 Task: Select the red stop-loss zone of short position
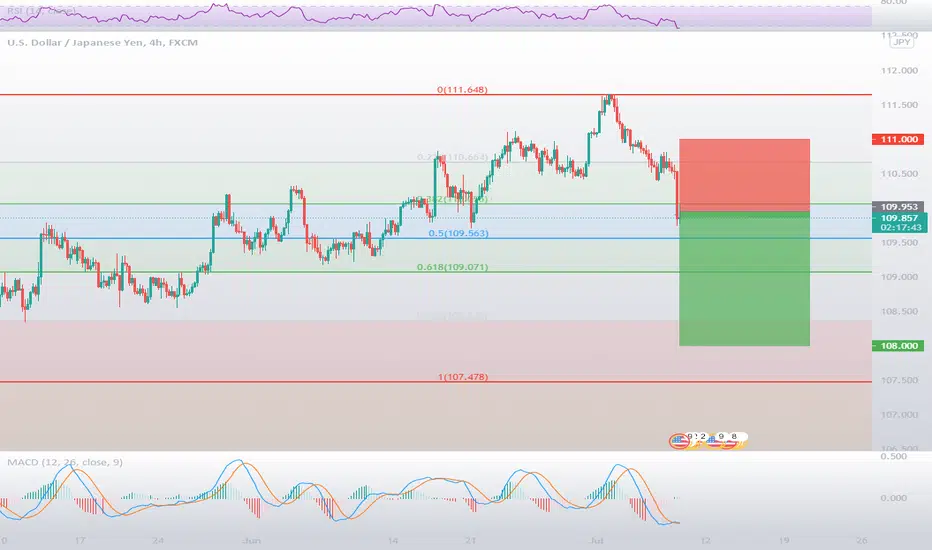(x=744, y=175)
